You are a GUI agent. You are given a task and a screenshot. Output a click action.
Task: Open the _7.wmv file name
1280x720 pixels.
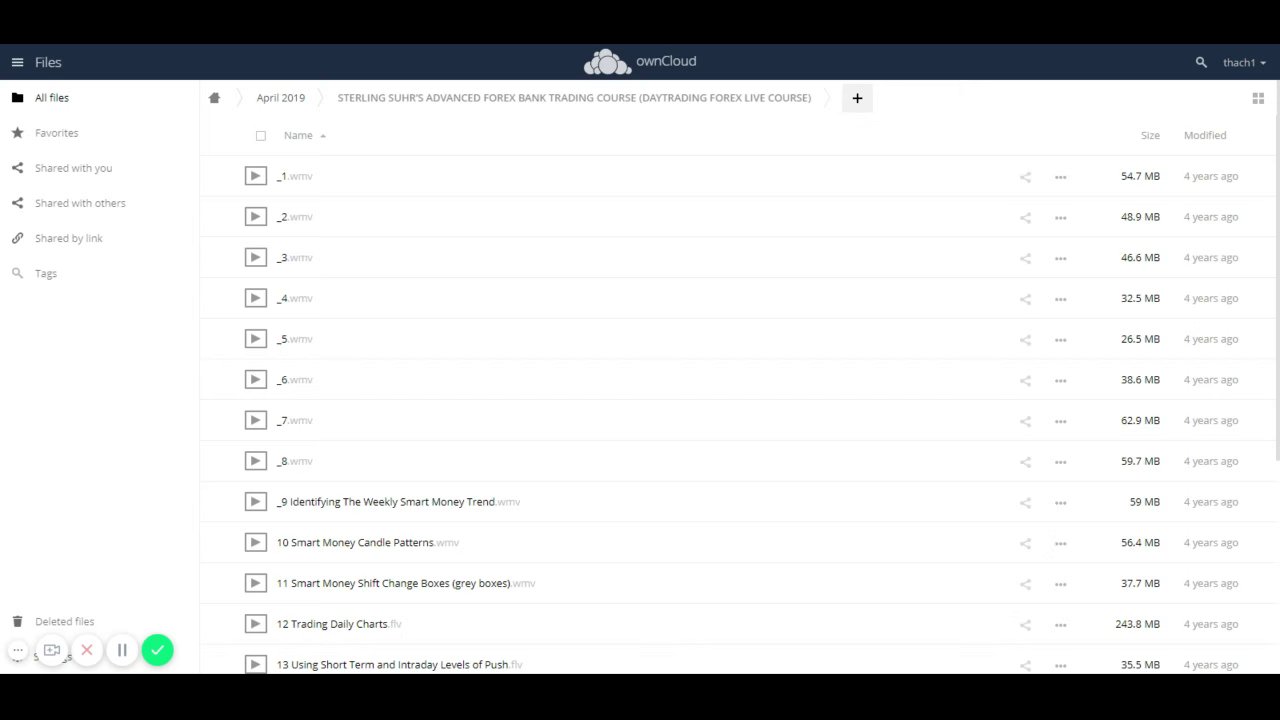[x=294, y=420]
